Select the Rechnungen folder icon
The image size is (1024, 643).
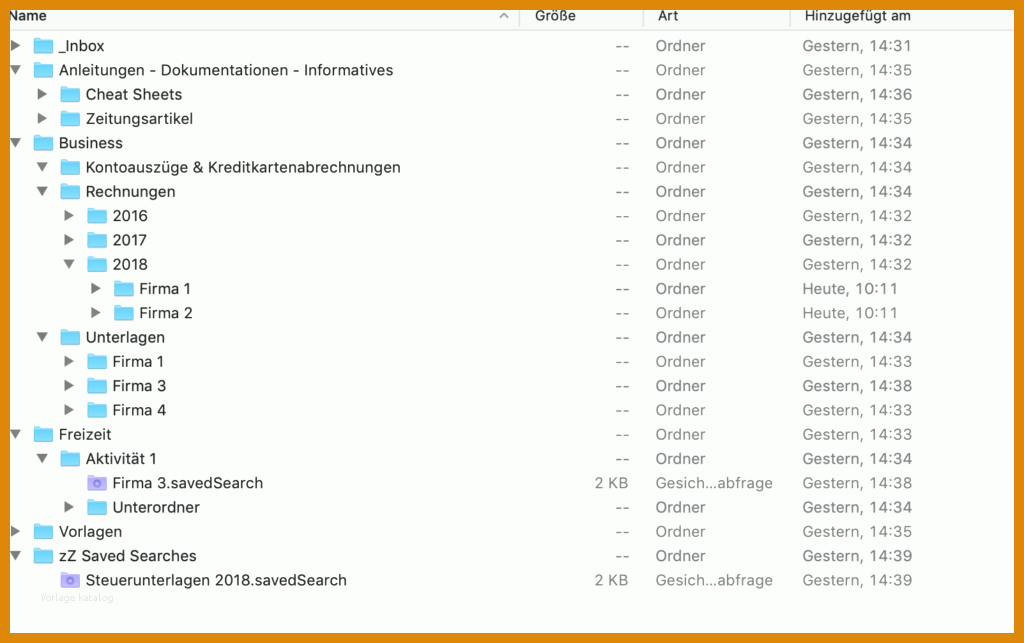point(70,192)
